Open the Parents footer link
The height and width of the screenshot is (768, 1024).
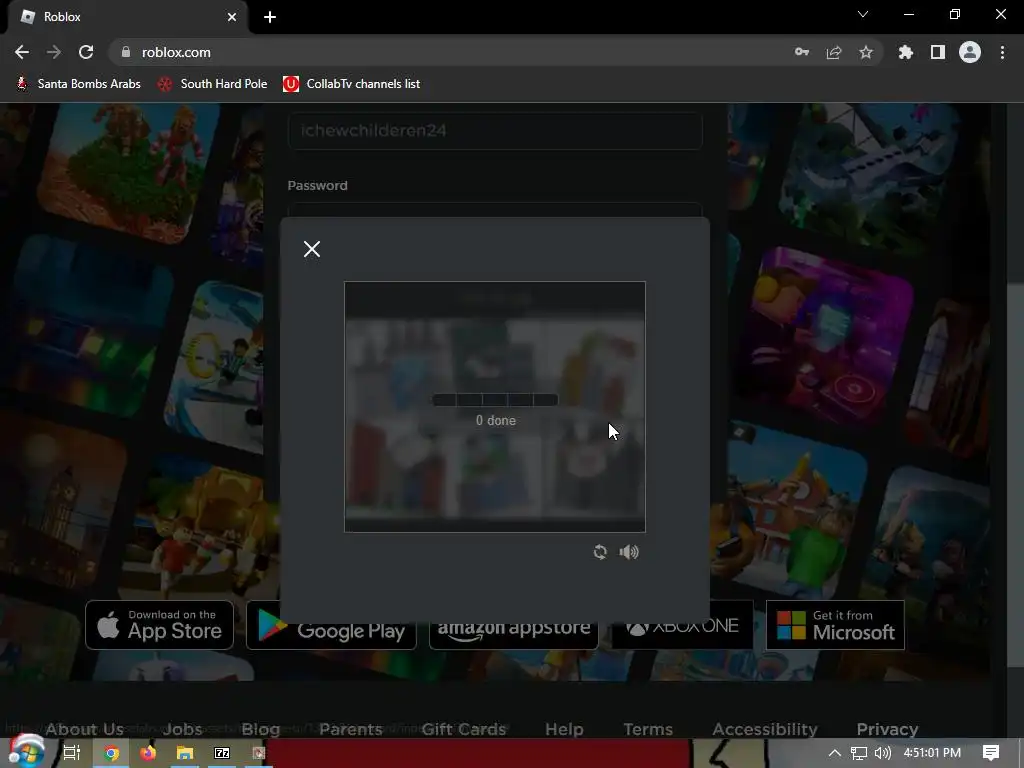(351, 729)
